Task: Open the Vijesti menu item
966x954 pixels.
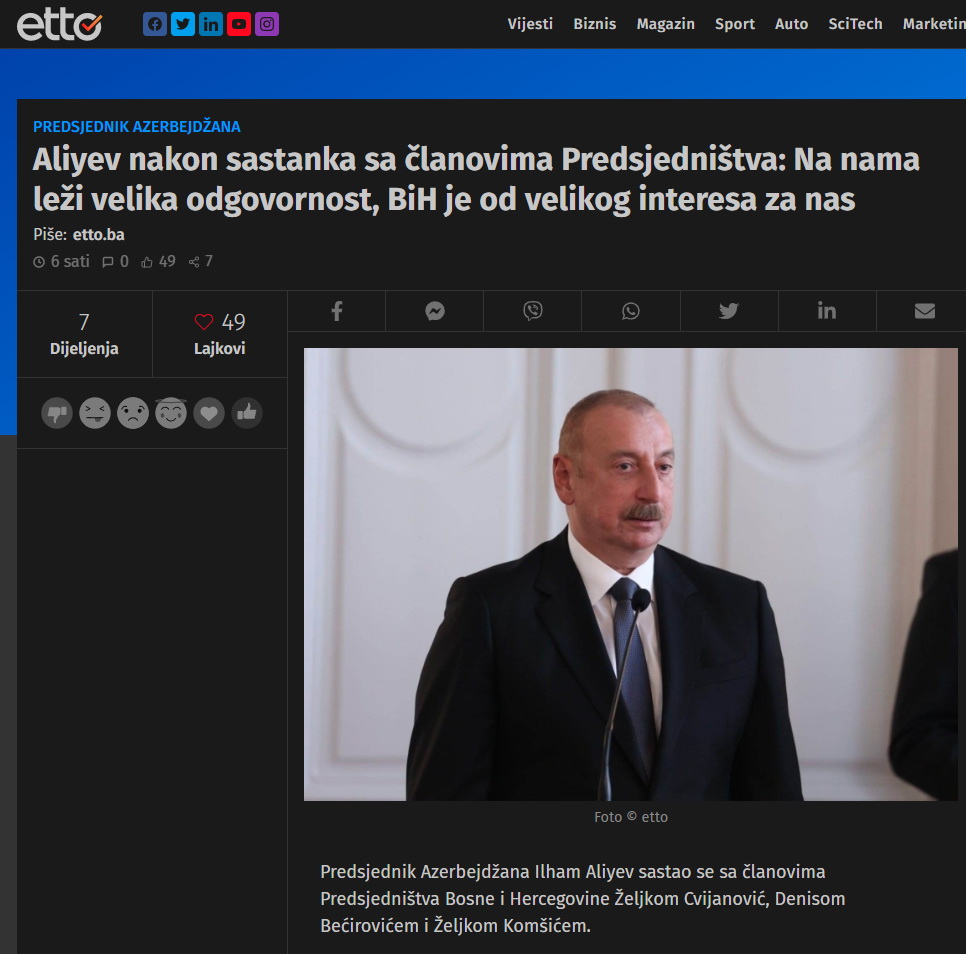Action: click(x=530, y=24)
